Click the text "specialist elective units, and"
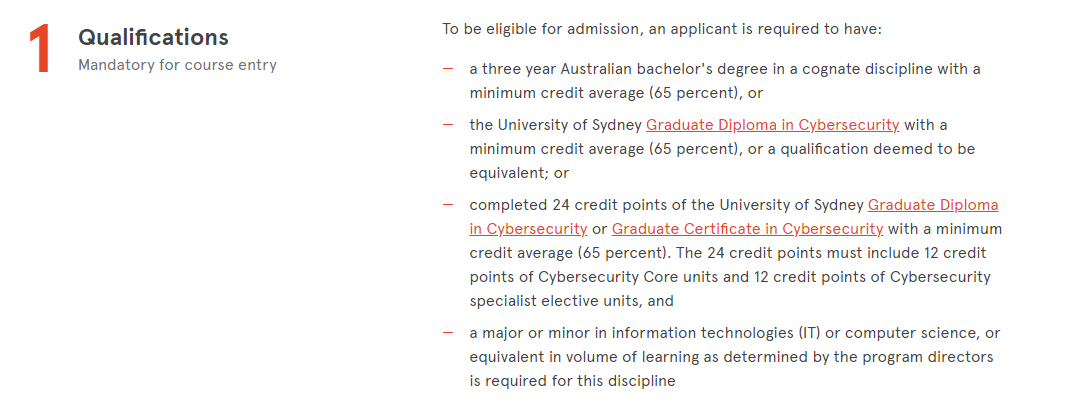Image resolution: width=1072 pixels, height=407 pixels. [x=572, y=301]
